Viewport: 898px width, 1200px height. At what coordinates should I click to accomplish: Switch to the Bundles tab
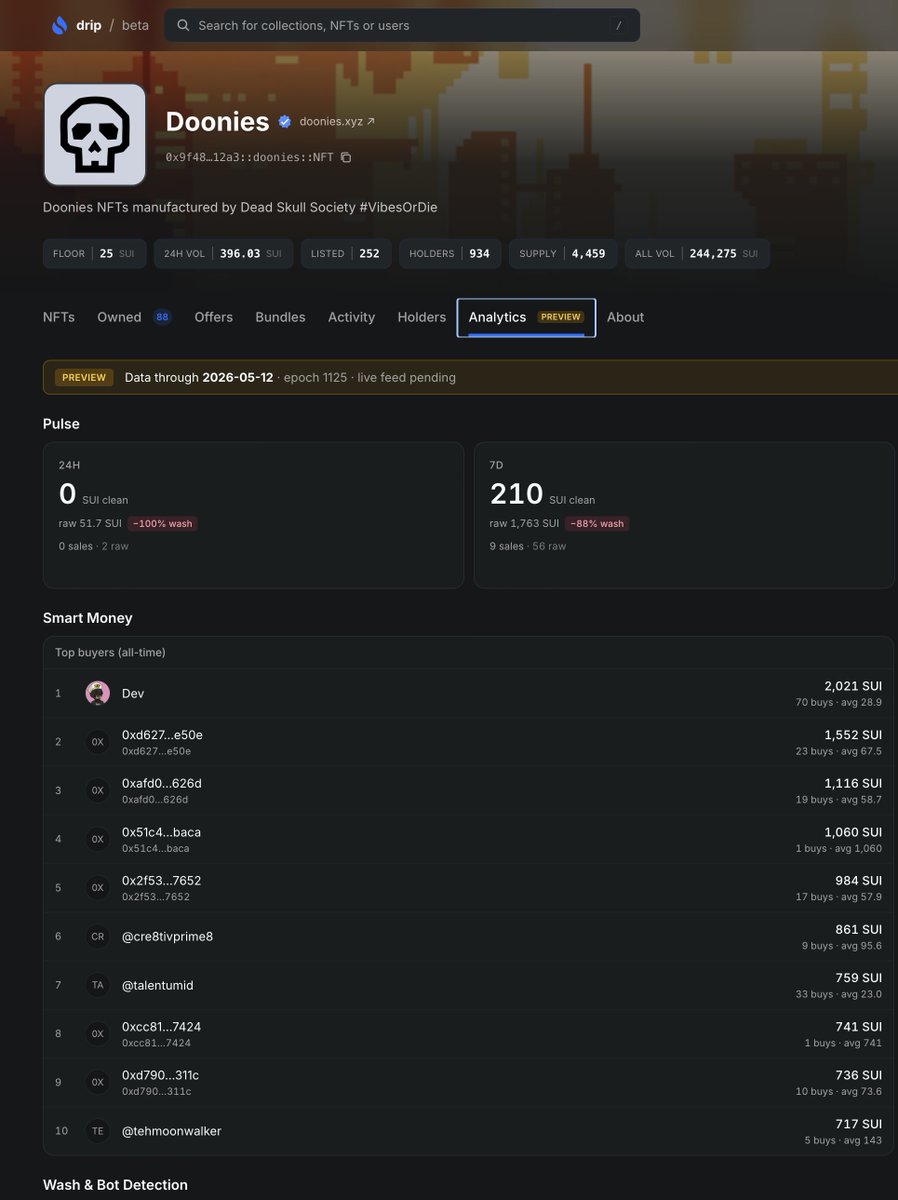tap(280, 317)
